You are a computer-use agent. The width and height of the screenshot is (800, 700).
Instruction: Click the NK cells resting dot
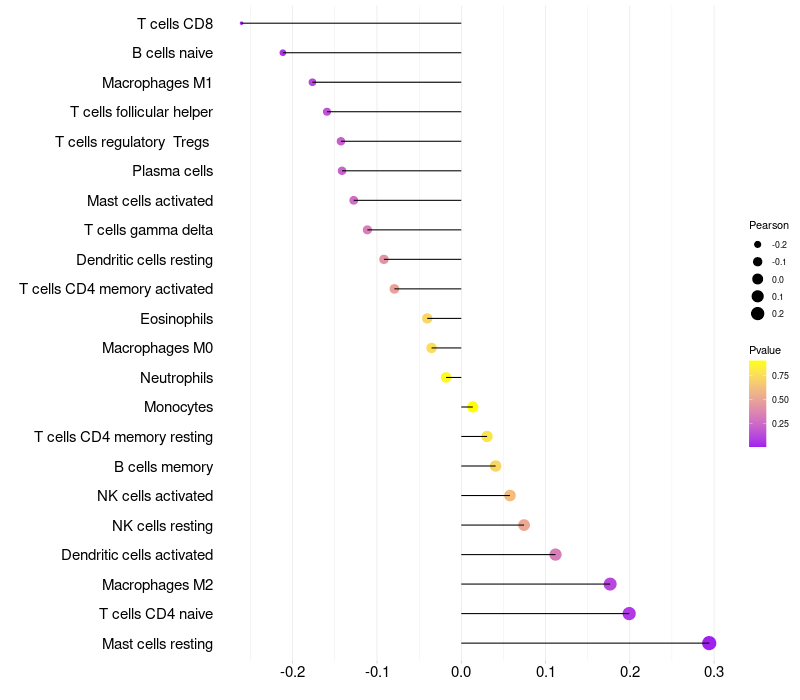pos(523,525)
